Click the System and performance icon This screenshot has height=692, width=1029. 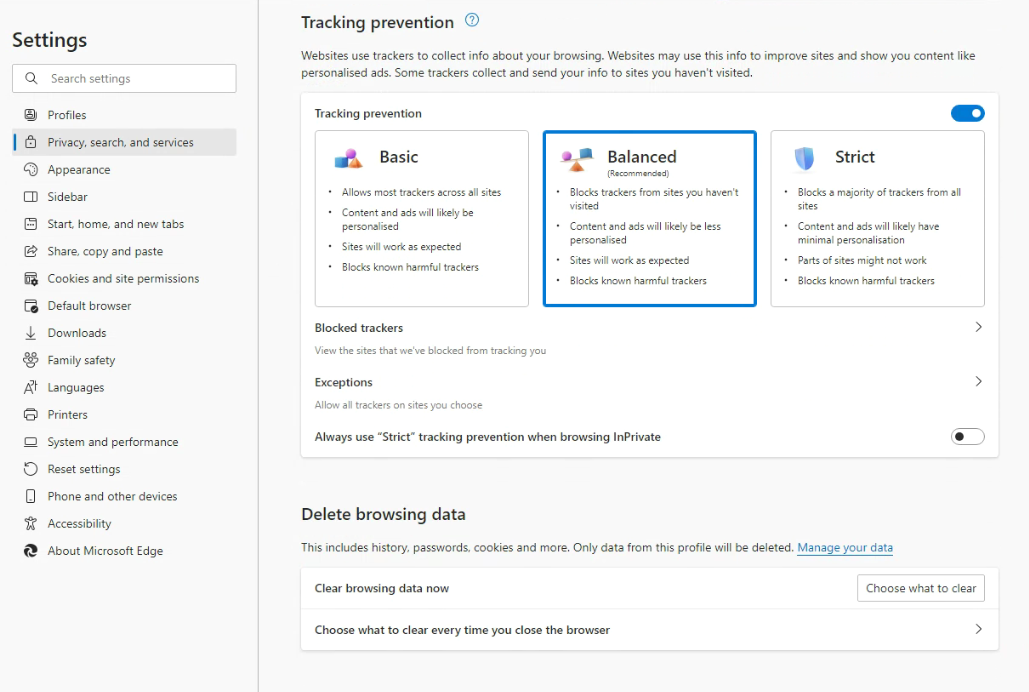pyautogui.click(x=33, y=441)
